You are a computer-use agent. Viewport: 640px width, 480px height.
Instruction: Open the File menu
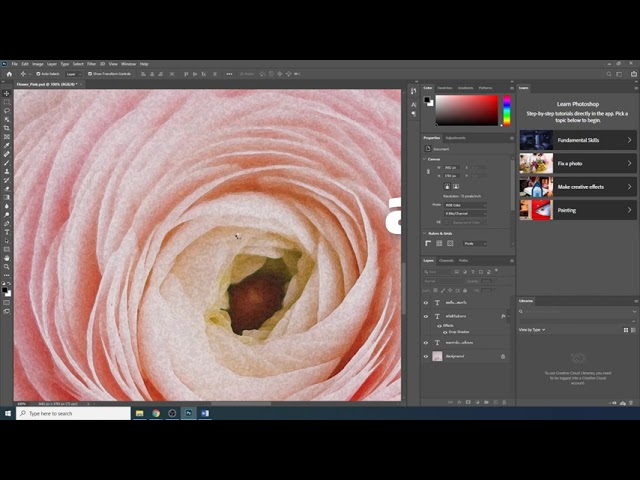(15, 64)
